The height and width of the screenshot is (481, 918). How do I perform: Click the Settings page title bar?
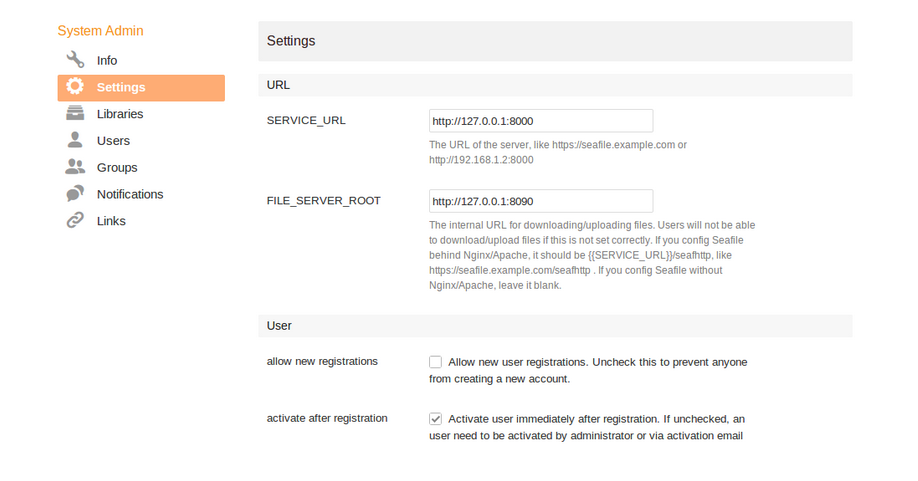(554, 41)
